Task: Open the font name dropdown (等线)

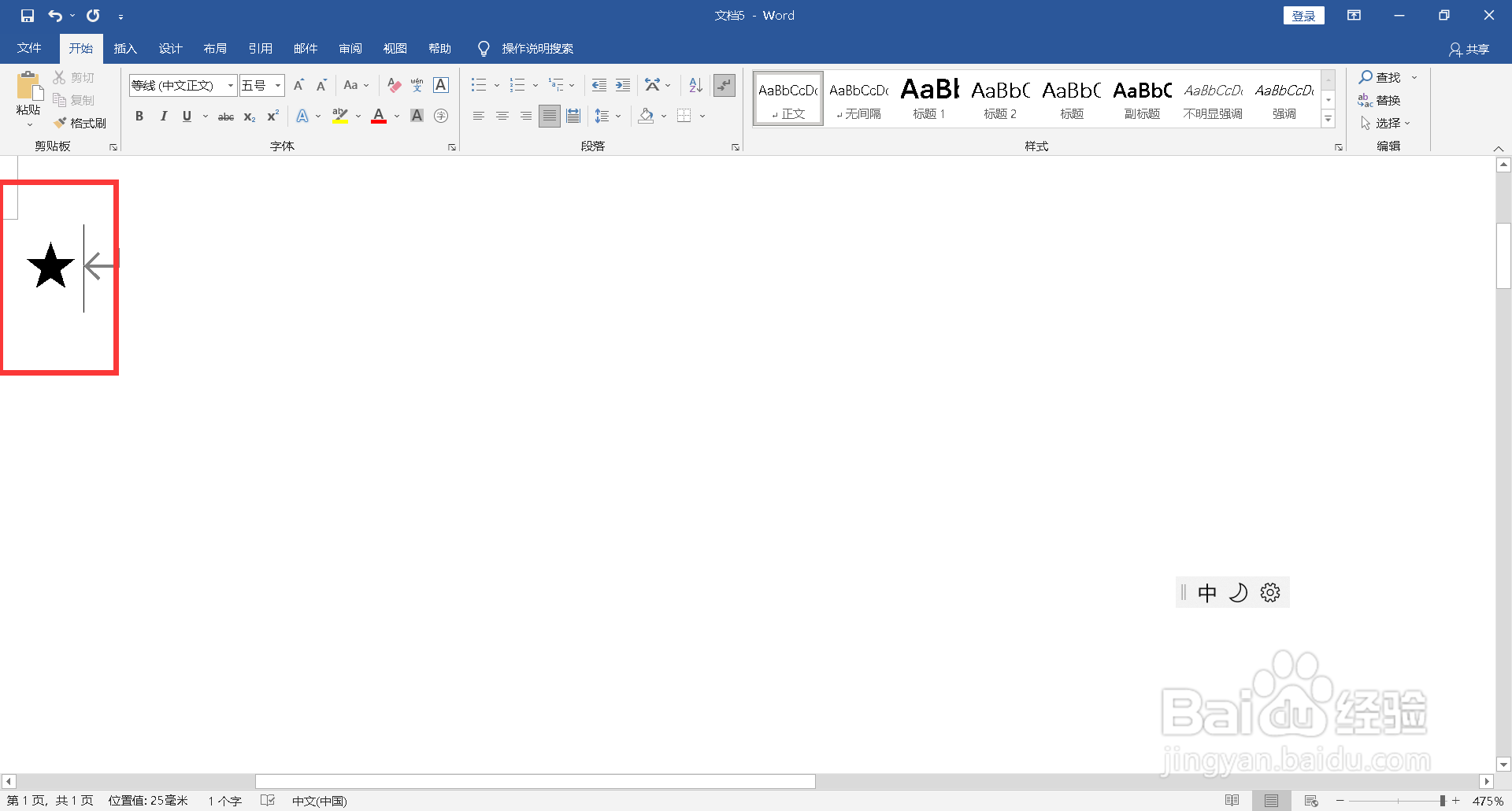Action: [231, 85]
